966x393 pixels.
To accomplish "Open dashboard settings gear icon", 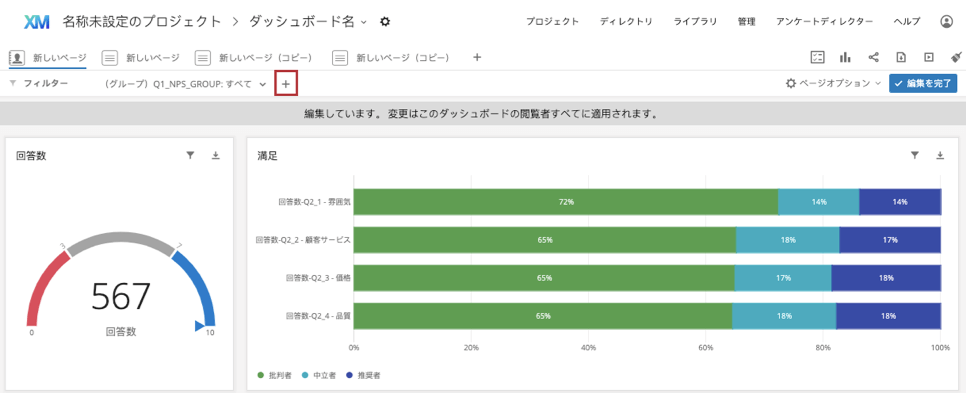I will (385, 22).
